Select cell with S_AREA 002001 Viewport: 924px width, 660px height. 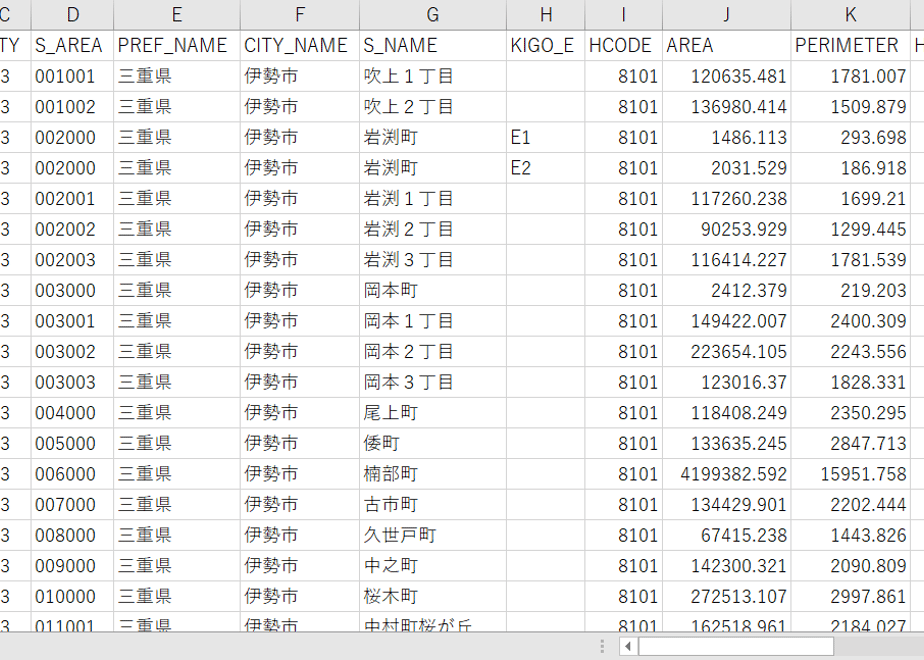(x=72, y=199)
